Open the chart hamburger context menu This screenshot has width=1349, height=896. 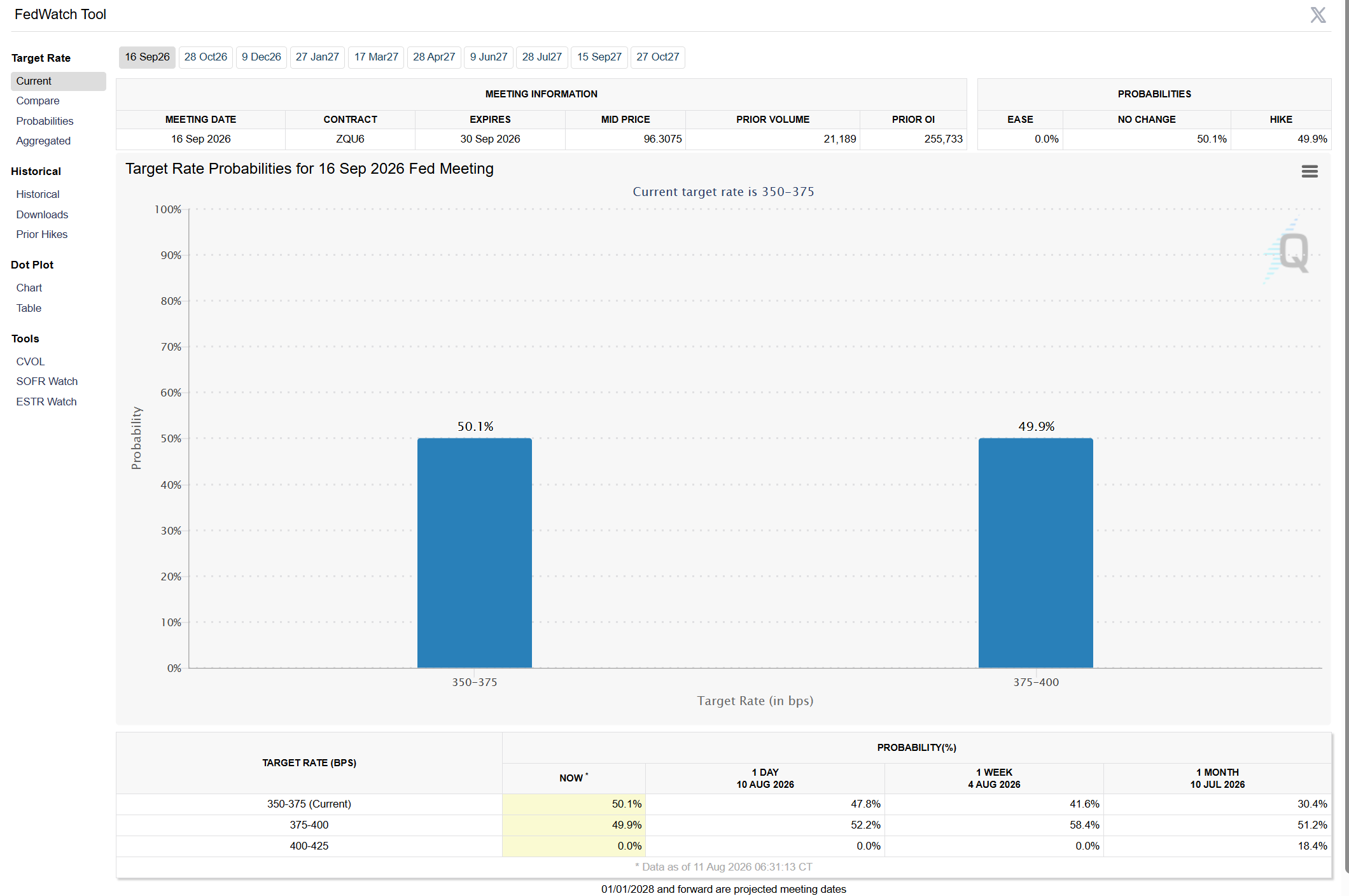(x=1310, y=171)
